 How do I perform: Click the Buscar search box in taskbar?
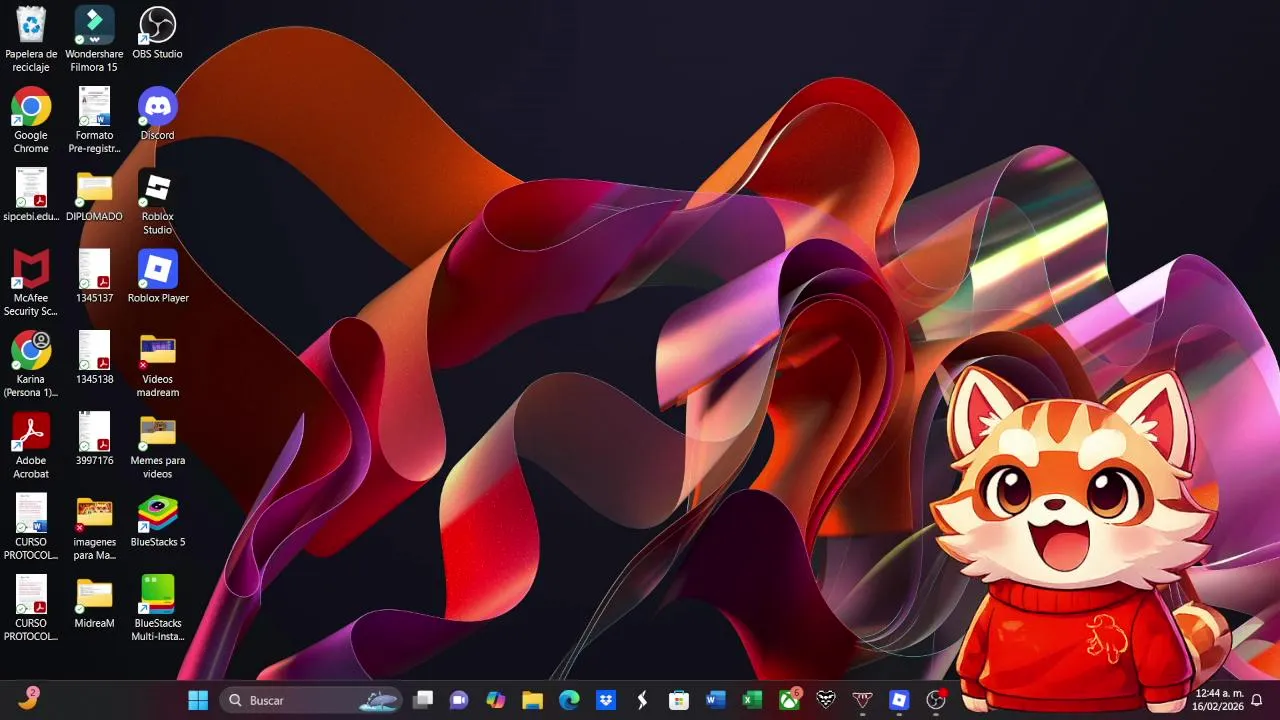310,700
